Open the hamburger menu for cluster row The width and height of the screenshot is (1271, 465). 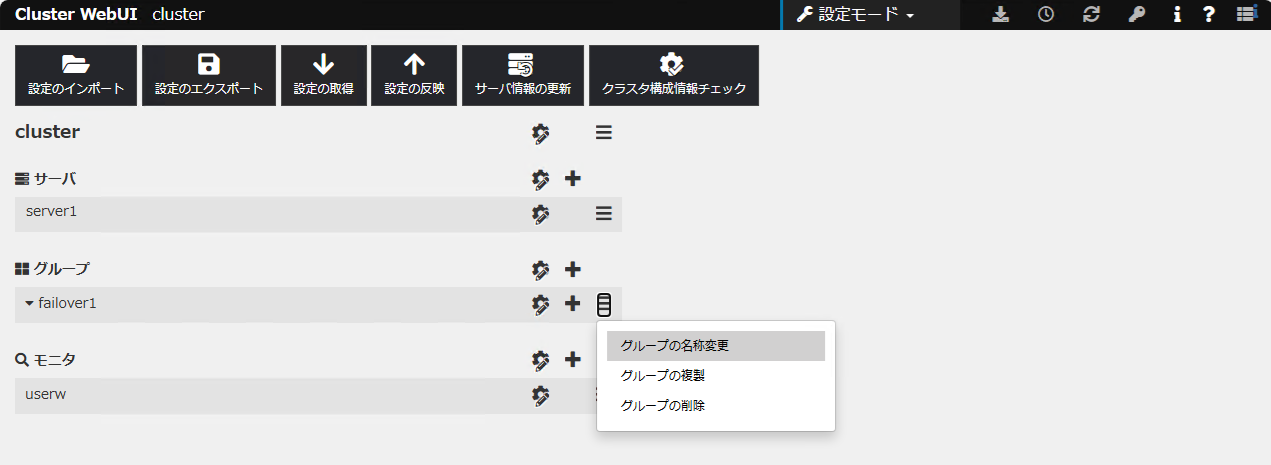pyautogui.click(x=604, y=132)
